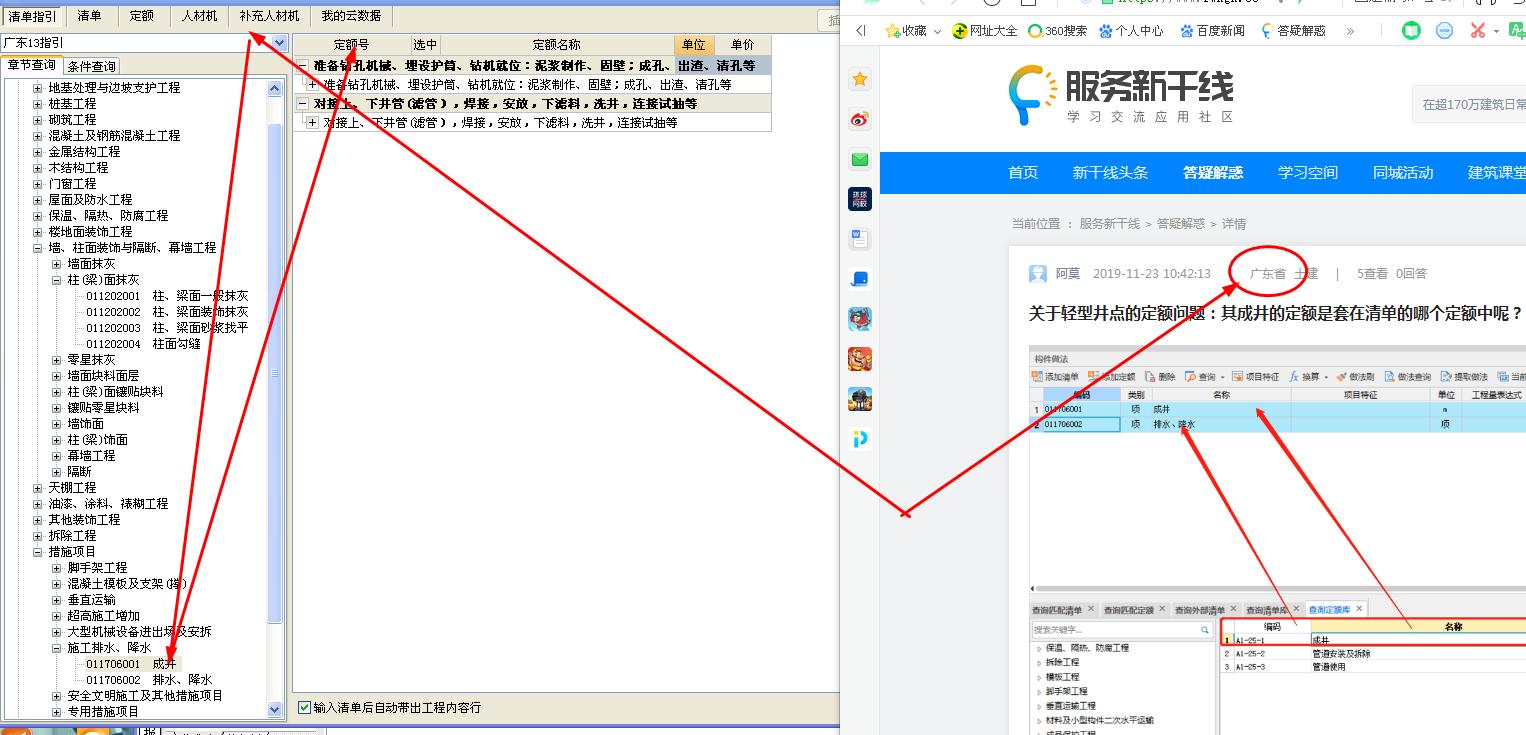
Task: Expand the 桩基工程 tree node
Action: pyautogui.click(x=38, y=104)
